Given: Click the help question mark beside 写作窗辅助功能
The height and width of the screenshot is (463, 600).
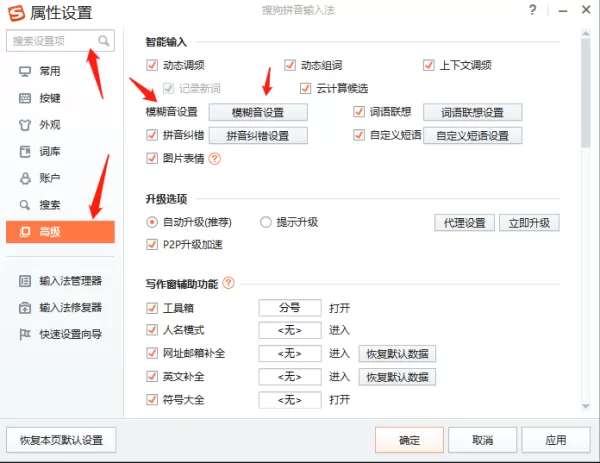Looking at the screenshot, I should (x=228, y=283).
